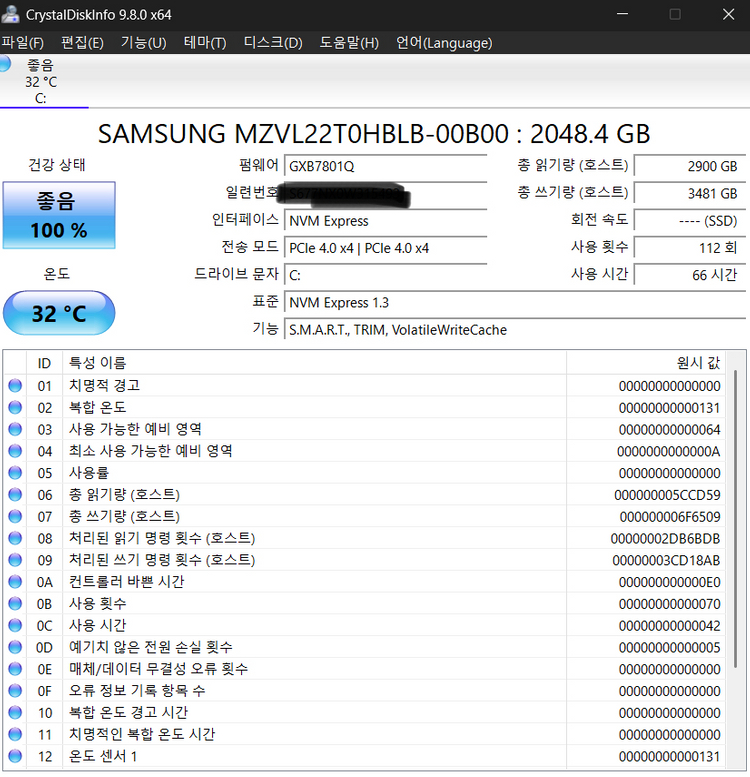The height and width of the screenshot is (777, 750).
Task: Open the 디스크(D) menu
Action: (x=273, y=43)
